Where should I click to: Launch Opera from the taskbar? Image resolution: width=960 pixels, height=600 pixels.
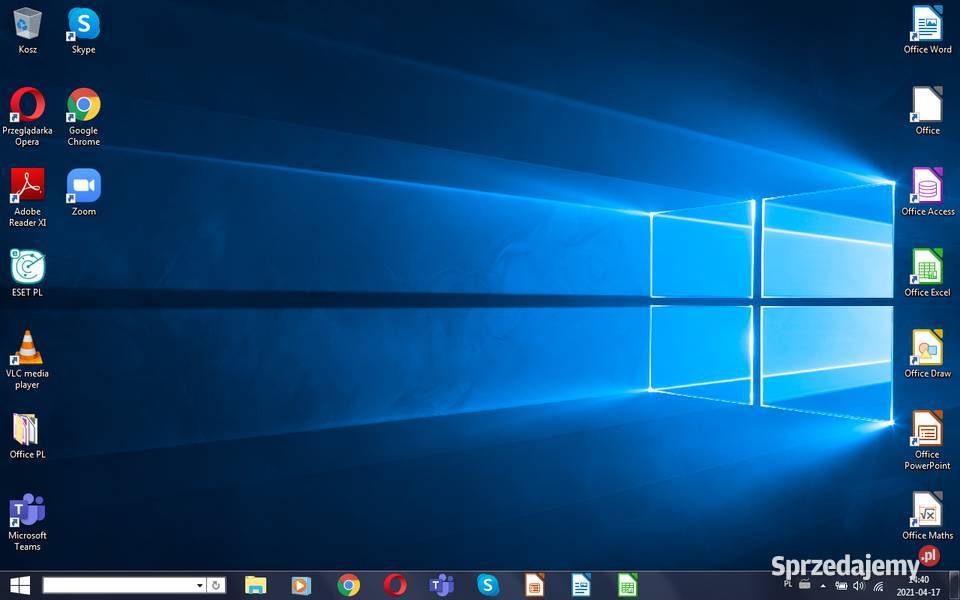pyautogui.click(x=395, y=585)
